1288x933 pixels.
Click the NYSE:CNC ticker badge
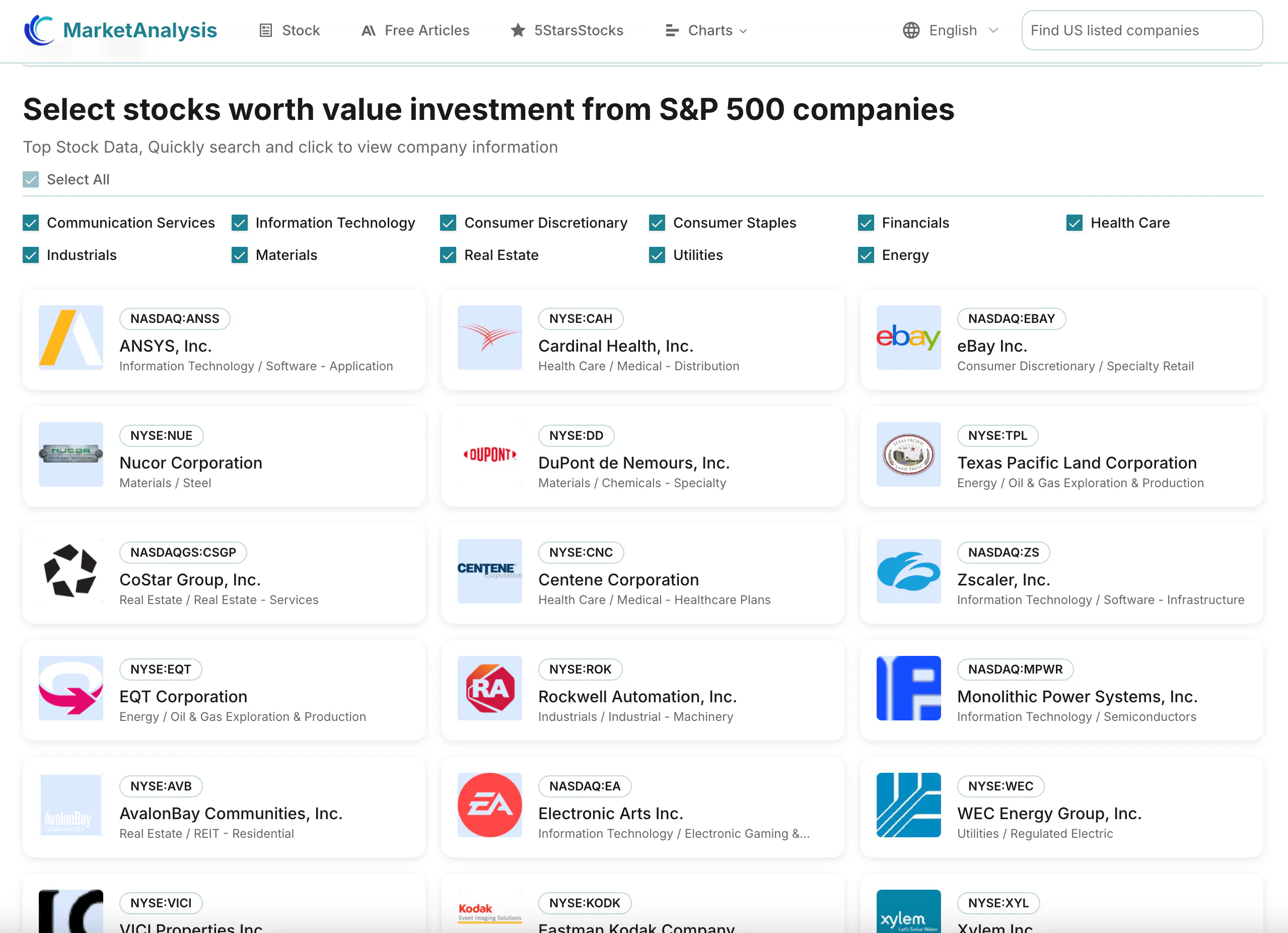click(x=581, y=552)
